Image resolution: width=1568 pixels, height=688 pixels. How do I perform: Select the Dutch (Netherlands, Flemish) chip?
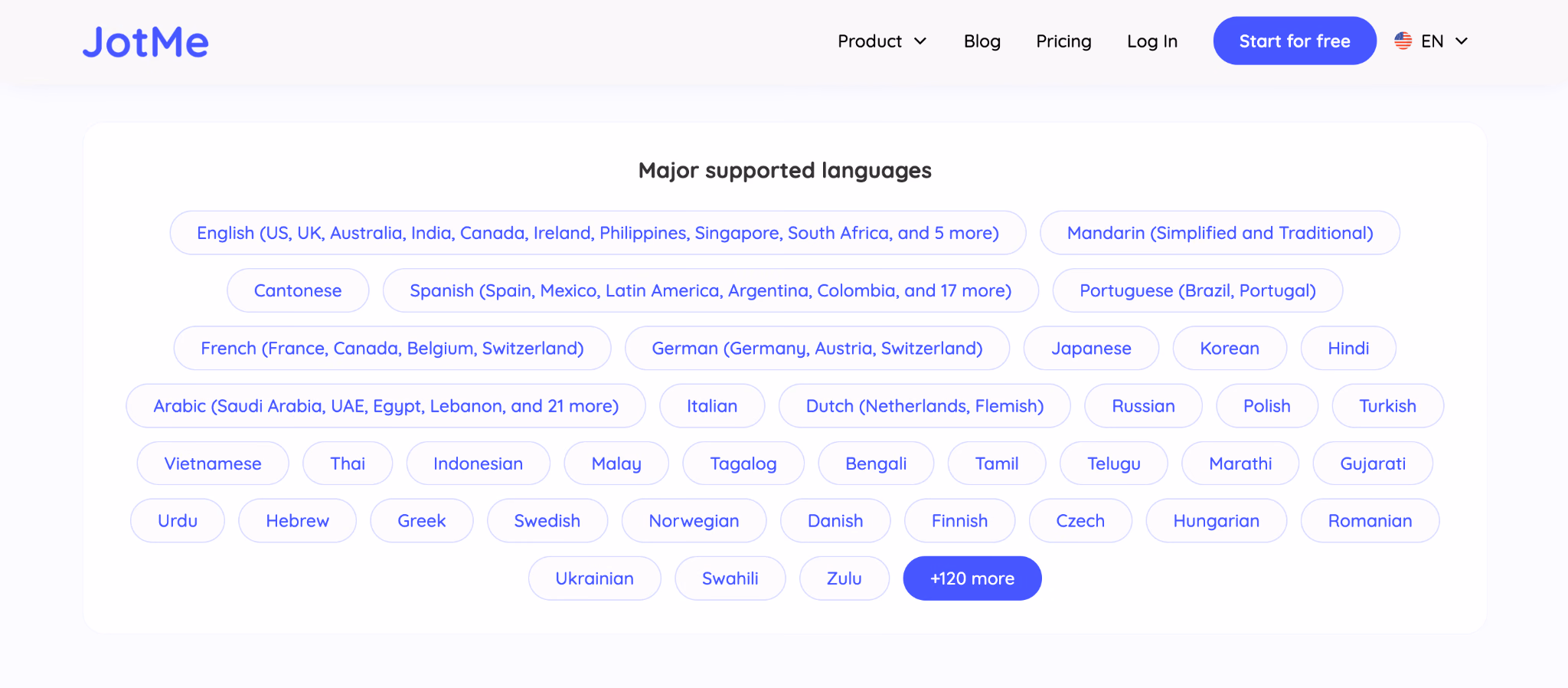925,406
